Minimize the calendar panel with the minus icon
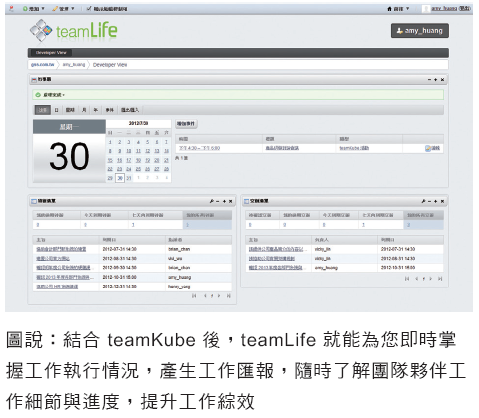 click(429, 80)
